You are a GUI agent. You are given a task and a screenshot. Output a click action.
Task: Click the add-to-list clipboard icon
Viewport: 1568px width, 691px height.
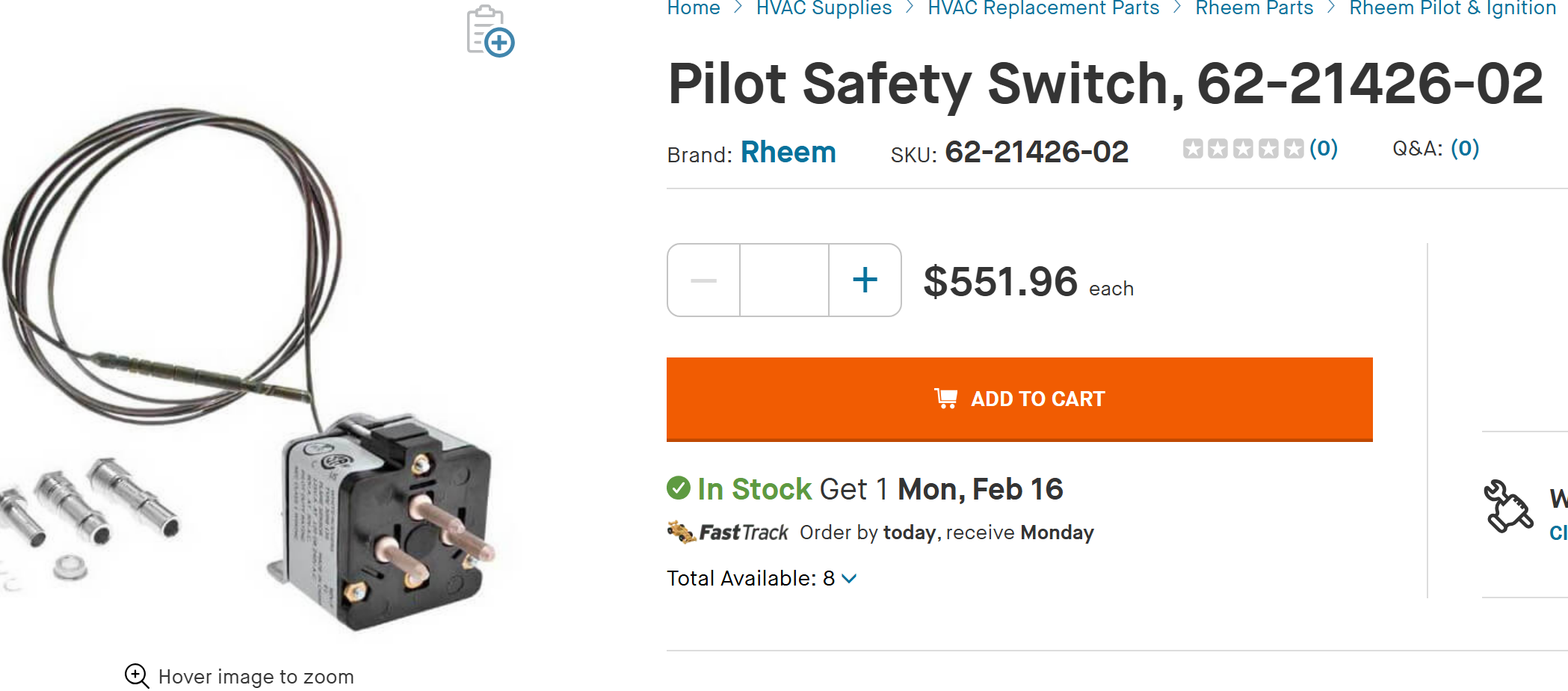[490, 31]
